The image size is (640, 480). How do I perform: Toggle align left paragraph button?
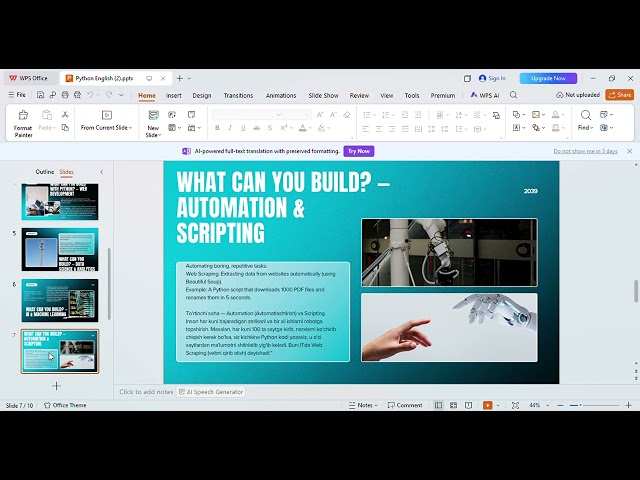click(366, 129)
